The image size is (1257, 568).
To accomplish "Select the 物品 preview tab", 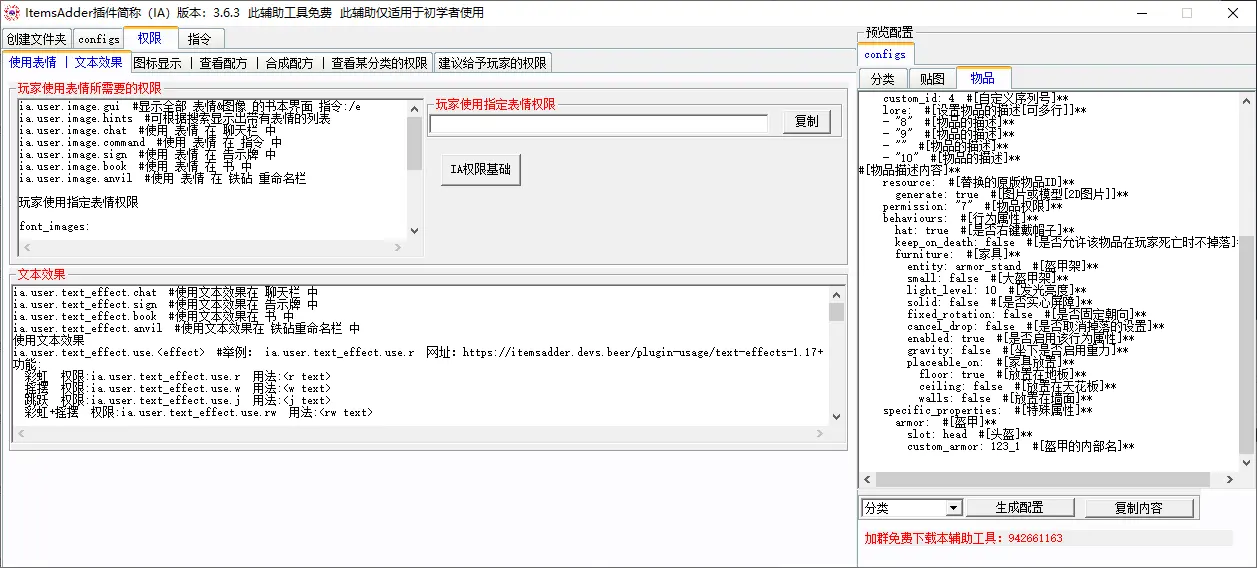I will (983, 78).
